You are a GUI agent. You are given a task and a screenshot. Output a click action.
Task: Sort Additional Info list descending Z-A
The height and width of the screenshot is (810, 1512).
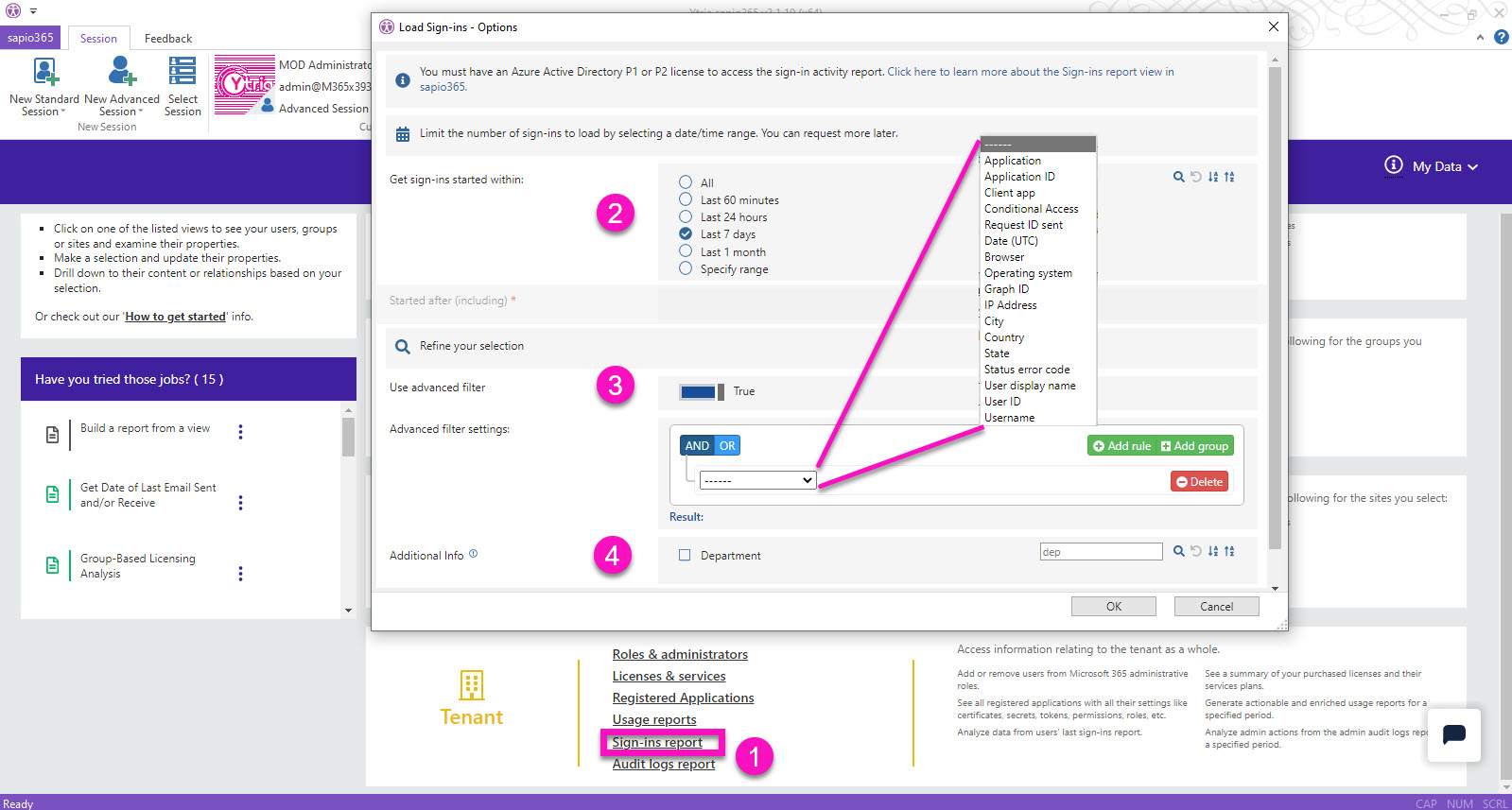click(x=1229, y=551)
